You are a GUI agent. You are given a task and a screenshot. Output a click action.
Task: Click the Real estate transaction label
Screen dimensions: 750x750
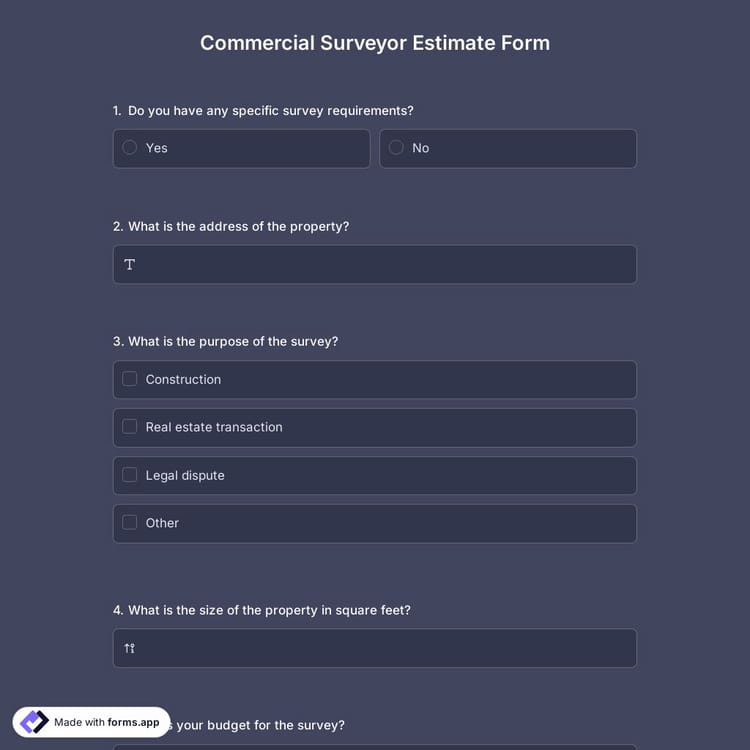[214, 427]
